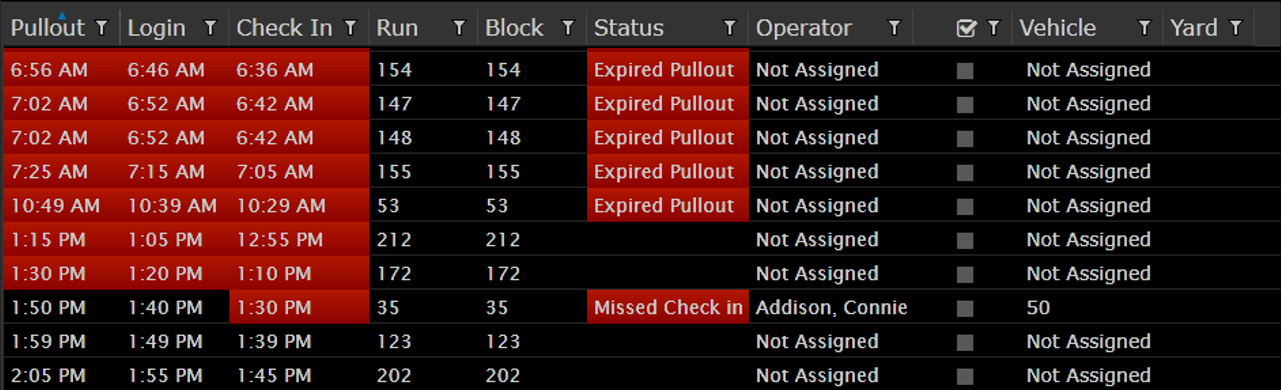The image size is (1281, 390).
Task: Sort by the Operator column header
Action: (x=804, y=28)
